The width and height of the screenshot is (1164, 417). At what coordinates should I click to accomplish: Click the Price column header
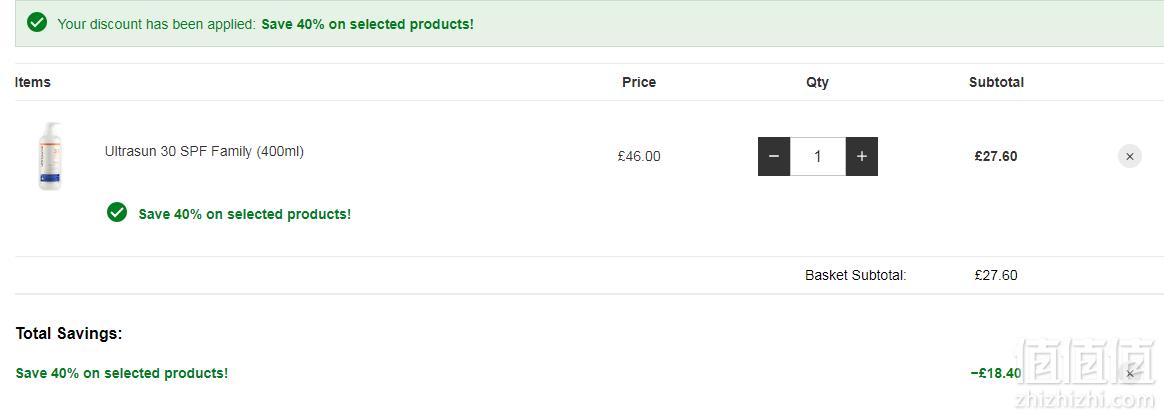tap(639, 82)
